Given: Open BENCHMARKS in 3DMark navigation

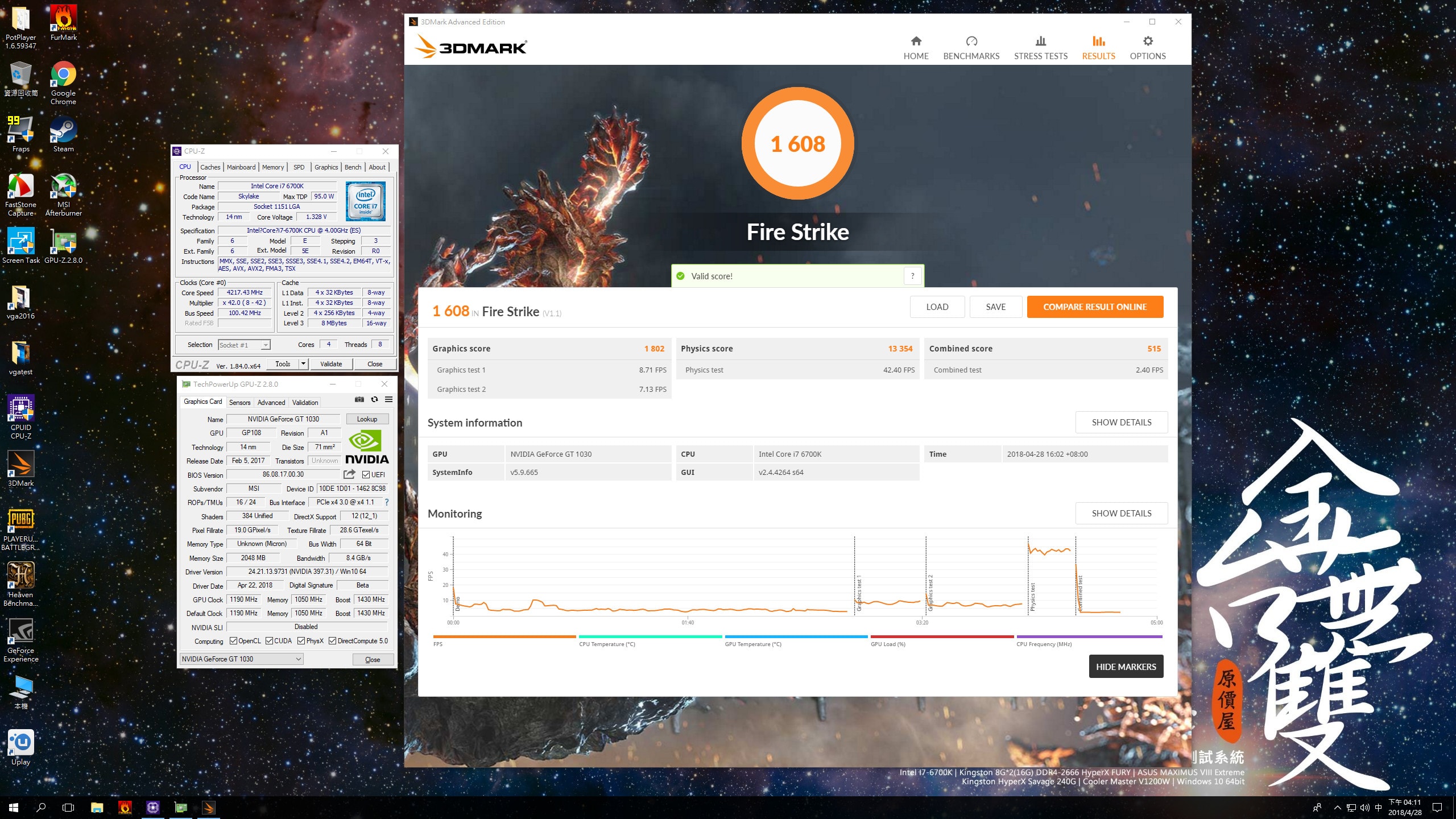Looking at the screenshot, I should click(971, 48).
